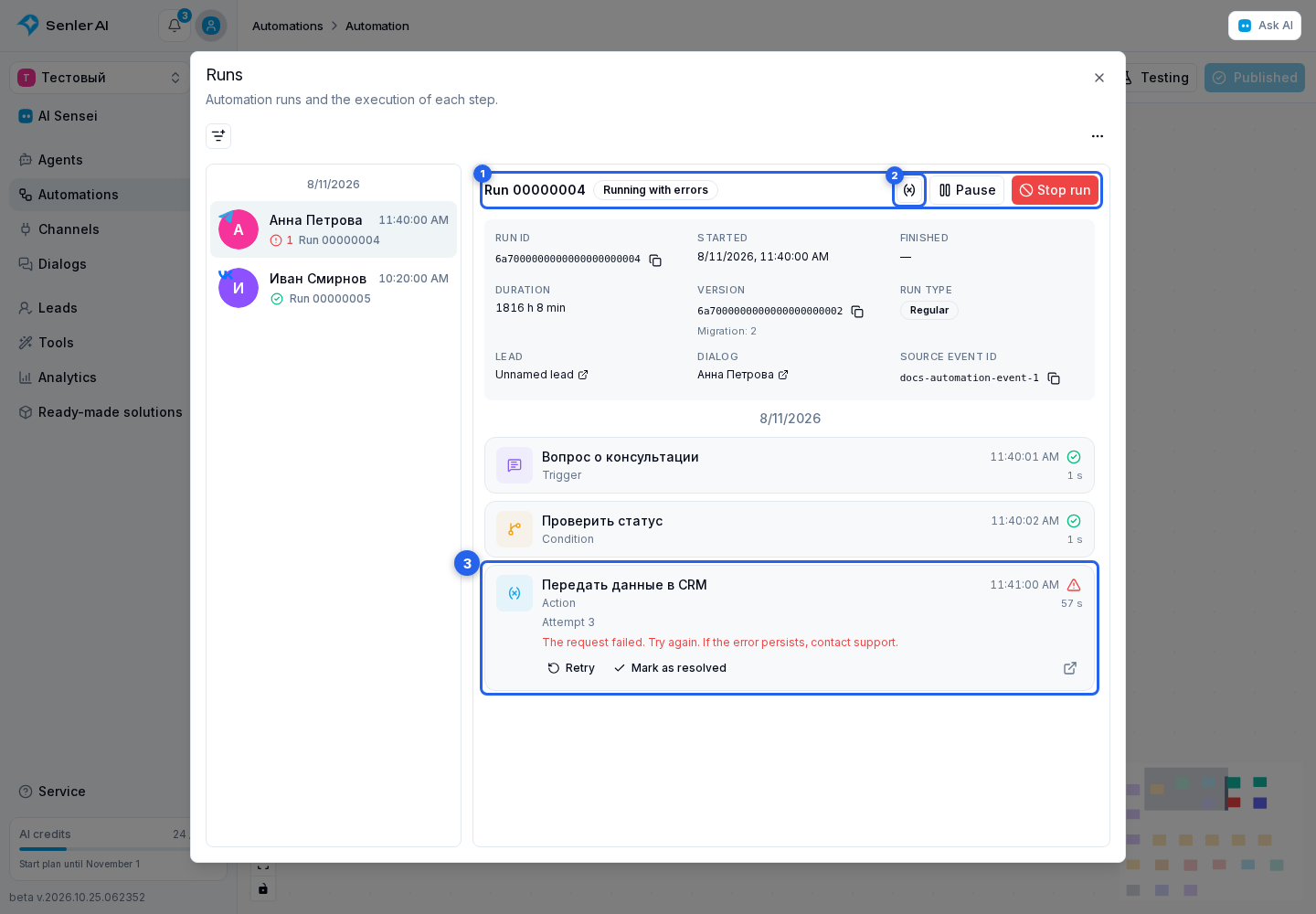Open Ask AI assistant
Image resolution: width=1316 pixels, height=914 pixels.
1265,26
